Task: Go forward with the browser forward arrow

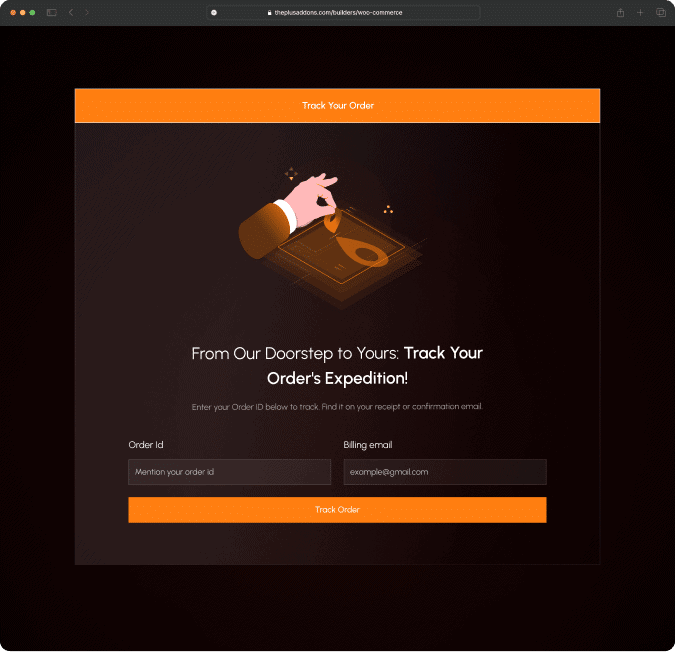Action: coord(86,12)
